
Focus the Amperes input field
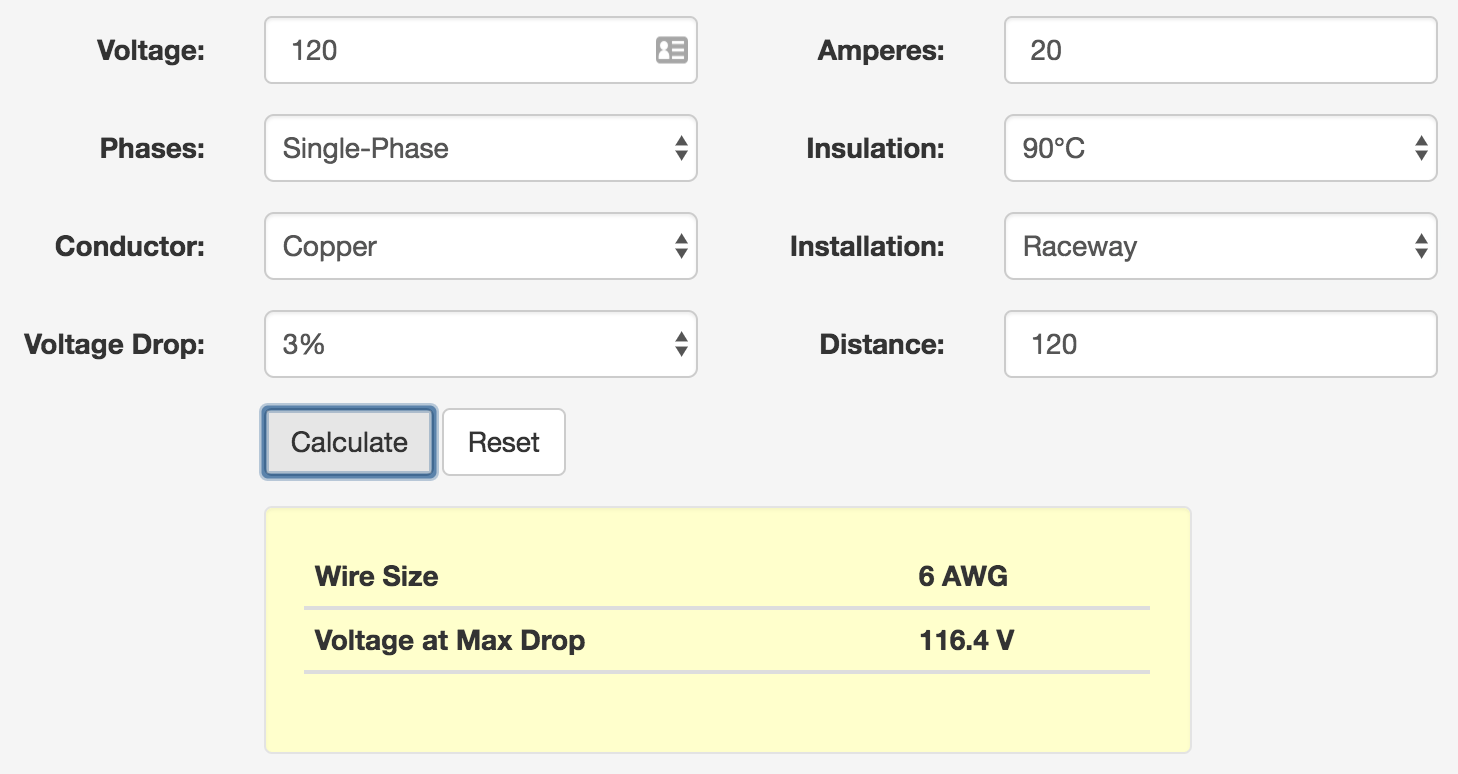point(1220,50)
